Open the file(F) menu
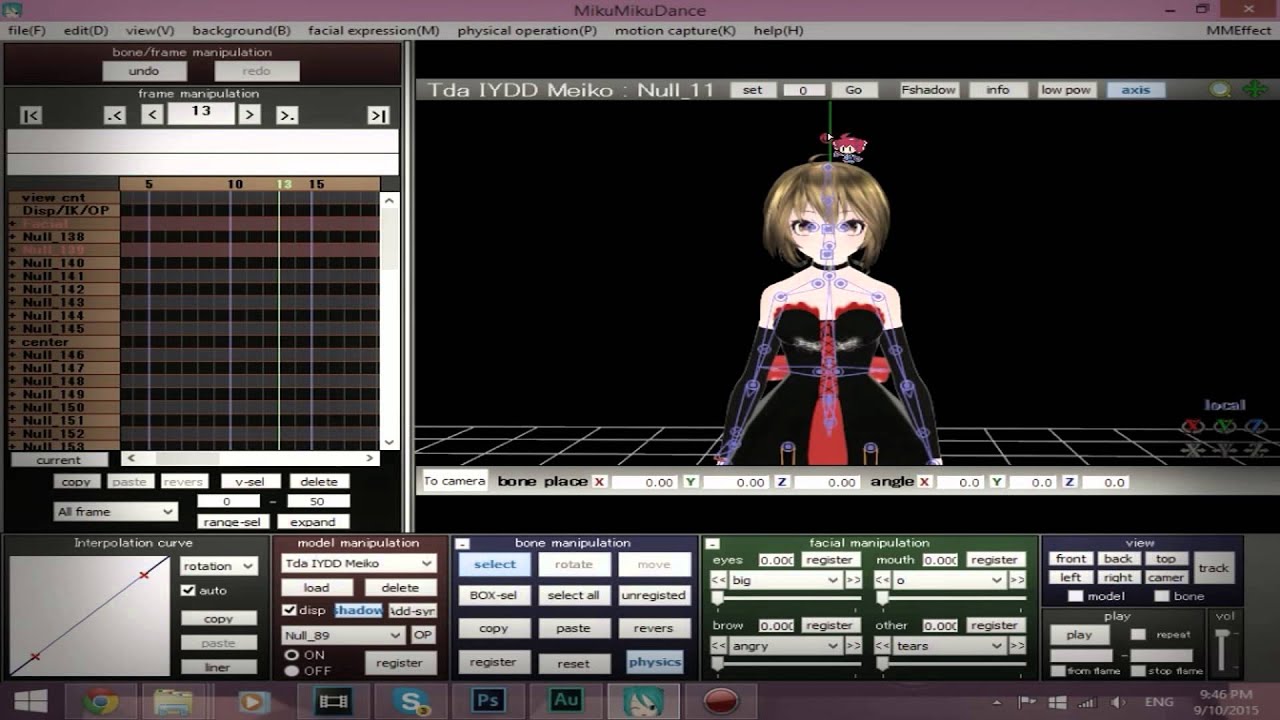The height and width of the screenshot is (720, 1280). point(27,31)
